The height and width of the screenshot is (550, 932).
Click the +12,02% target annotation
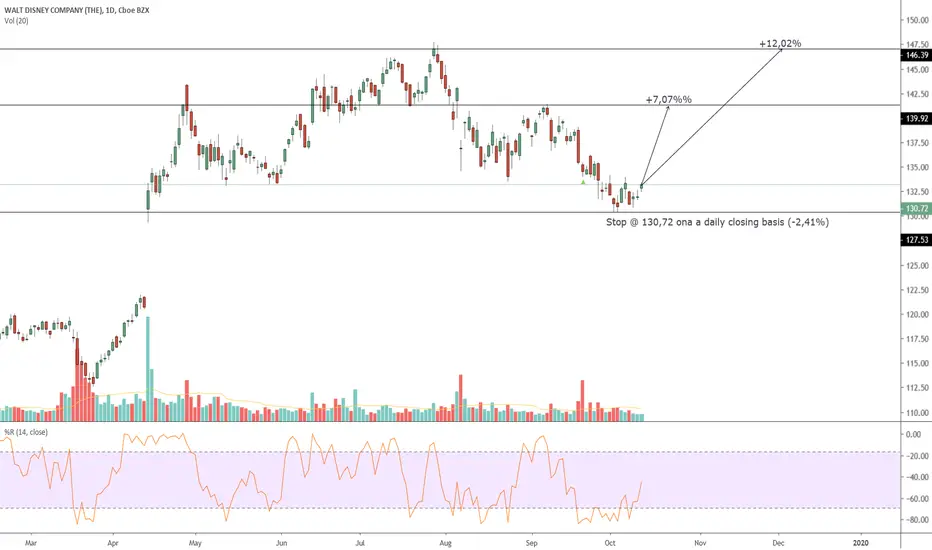click(780, 43)
